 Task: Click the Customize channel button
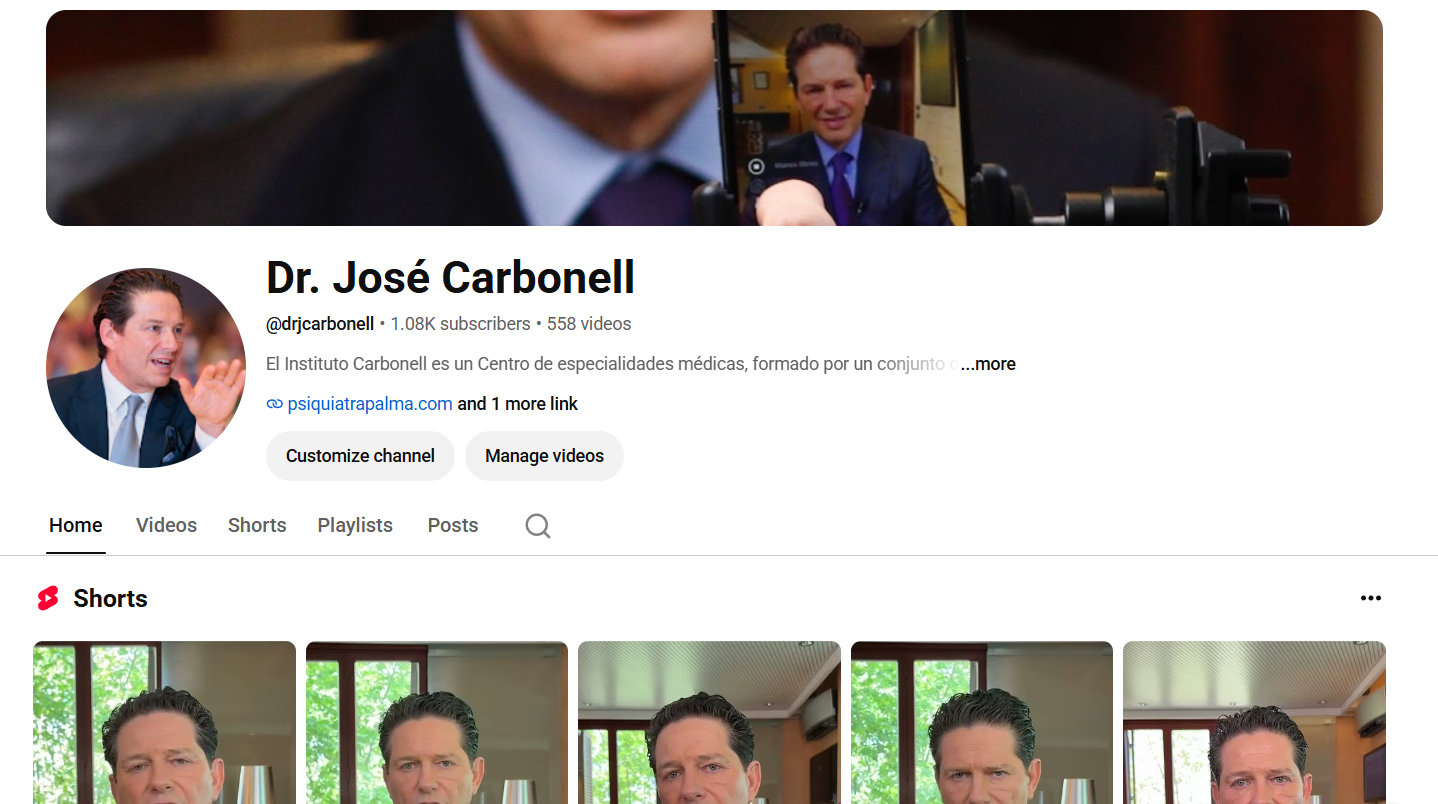(360, 456)
